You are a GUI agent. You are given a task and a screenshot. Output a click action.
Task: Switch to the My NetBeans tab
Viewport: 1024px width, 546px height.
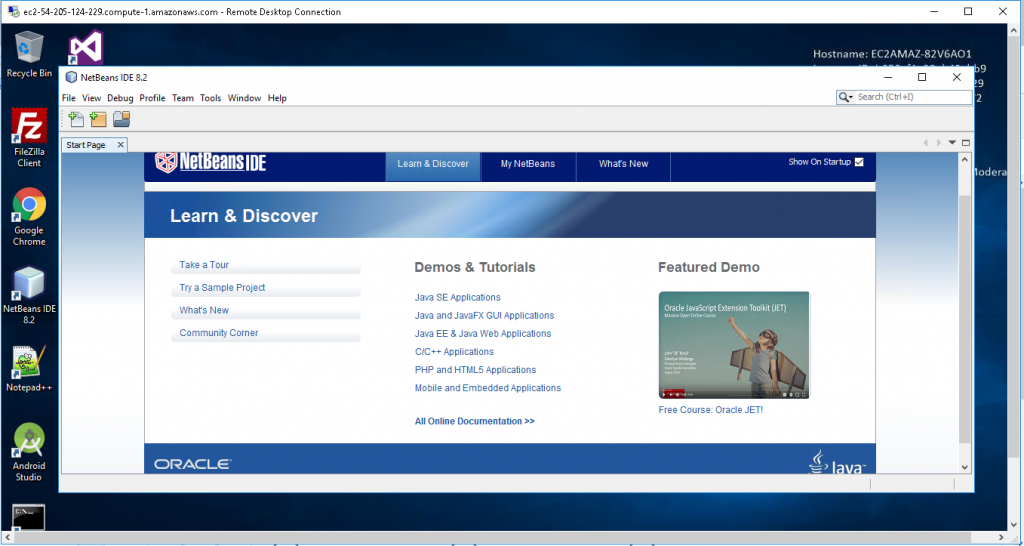[527, 164]
